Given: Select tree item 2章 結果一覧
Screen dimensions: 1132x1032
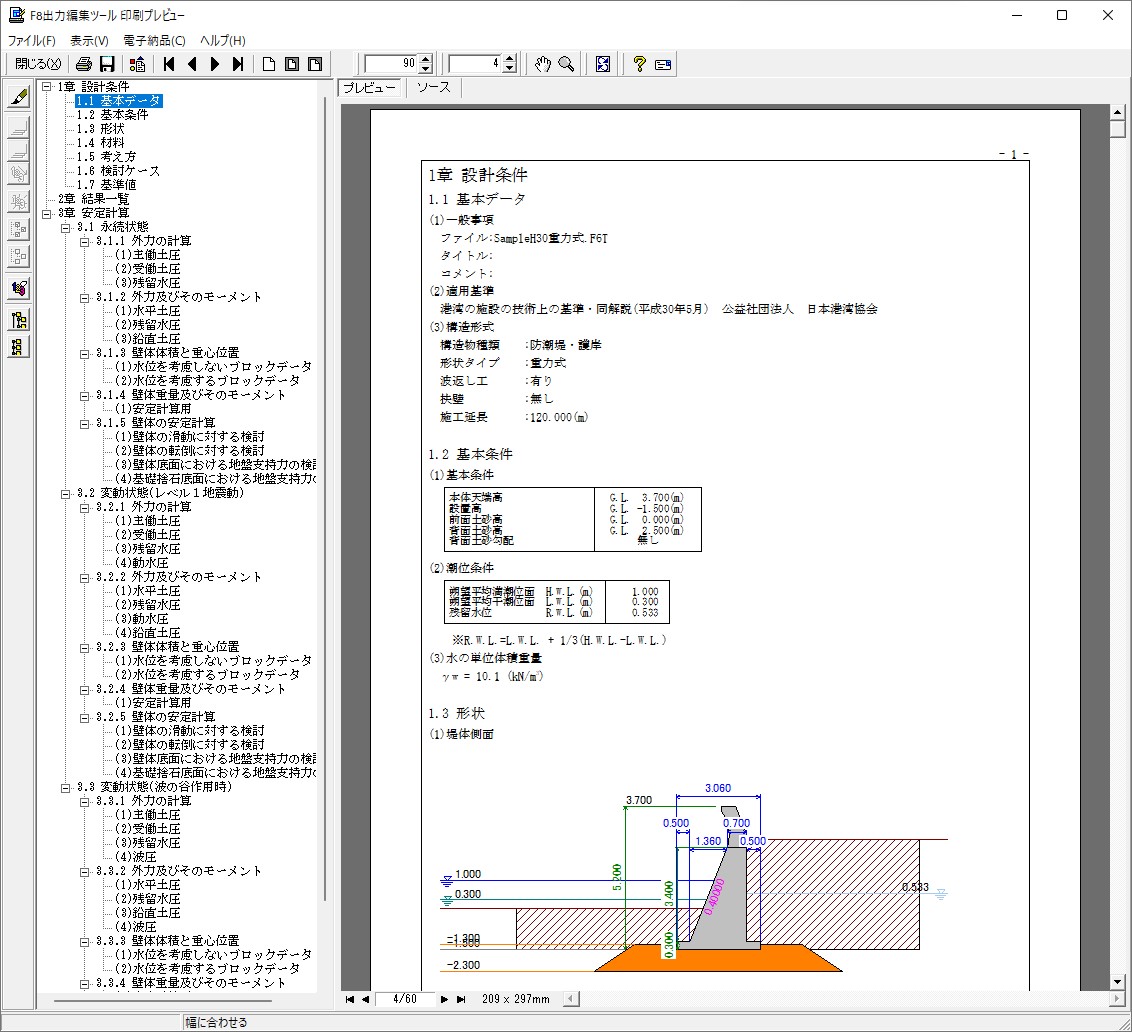Looking at the screenshot, I should 94,199.
